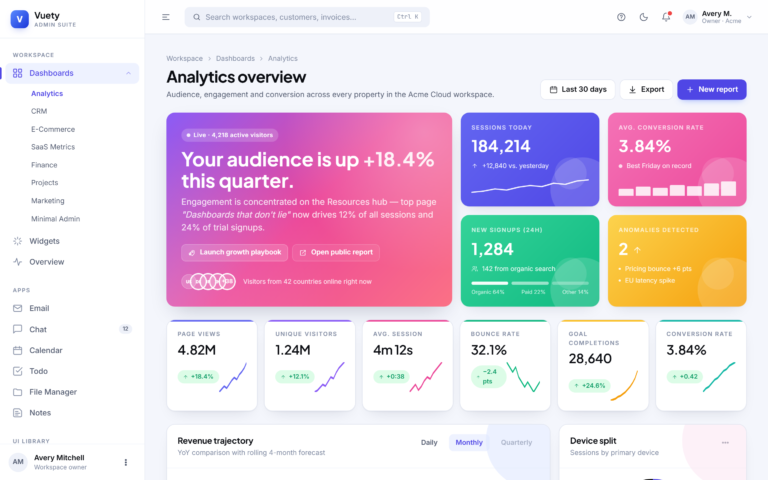Click the Notes document icon

tap(18, 413)
